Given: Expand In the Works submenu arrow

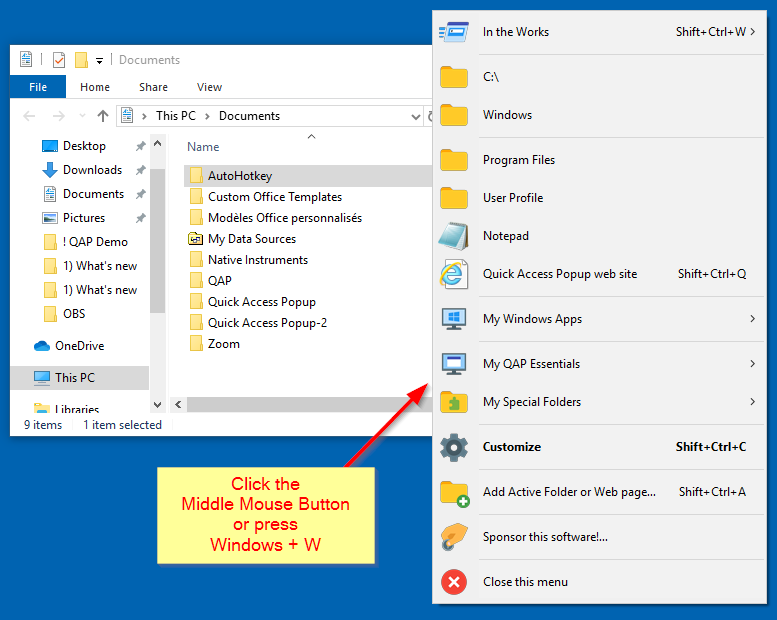Looking at the screenshot, I should [753, 32].
